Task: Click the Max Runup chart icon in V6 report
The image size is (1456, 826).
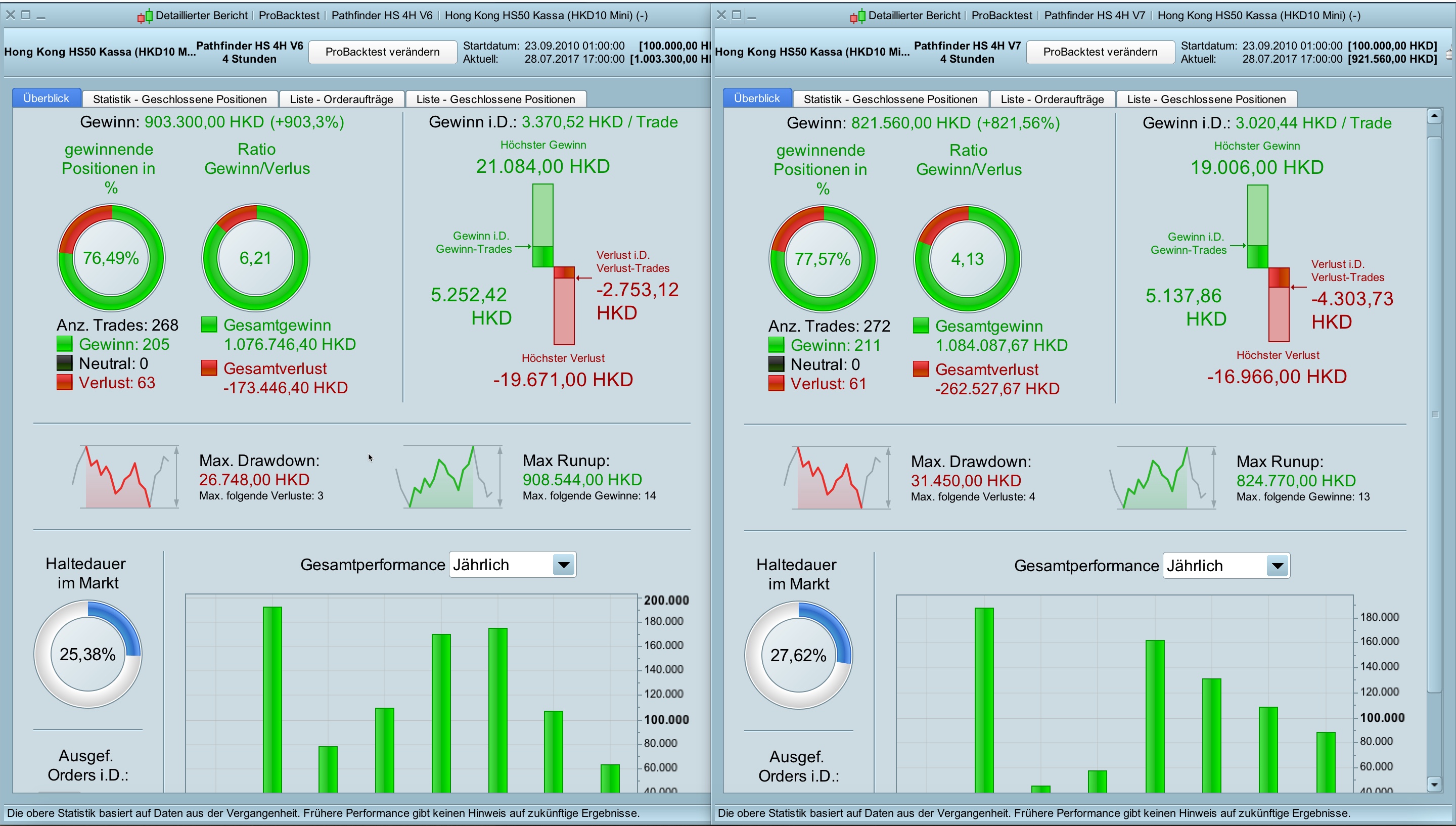Action: 448,477
